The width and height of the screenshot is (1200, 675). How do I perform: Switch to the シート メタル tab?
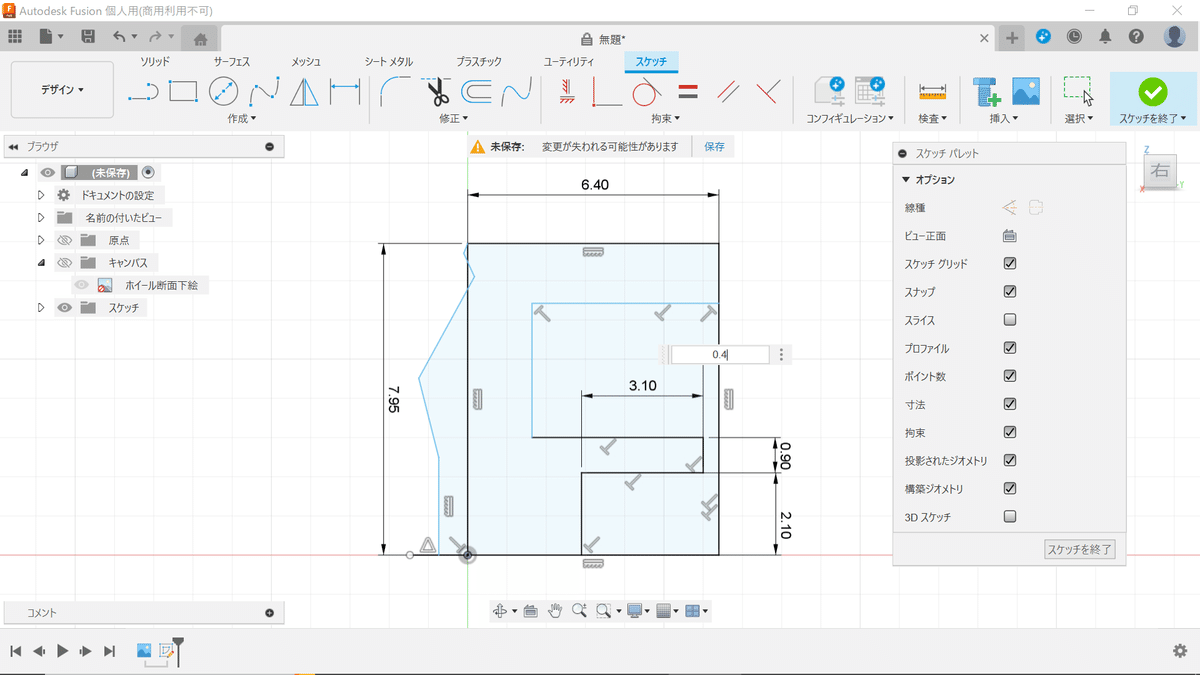(389, 62)
